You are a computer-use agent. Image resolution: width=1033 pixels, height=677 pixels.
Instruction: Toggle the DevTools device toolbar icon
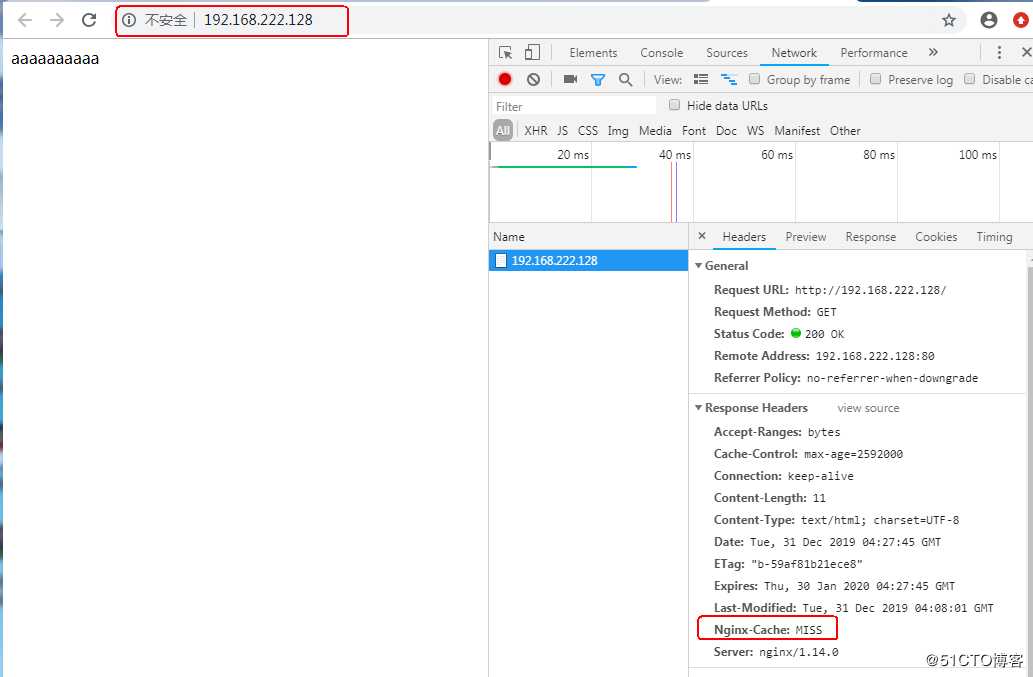(532, 53)
